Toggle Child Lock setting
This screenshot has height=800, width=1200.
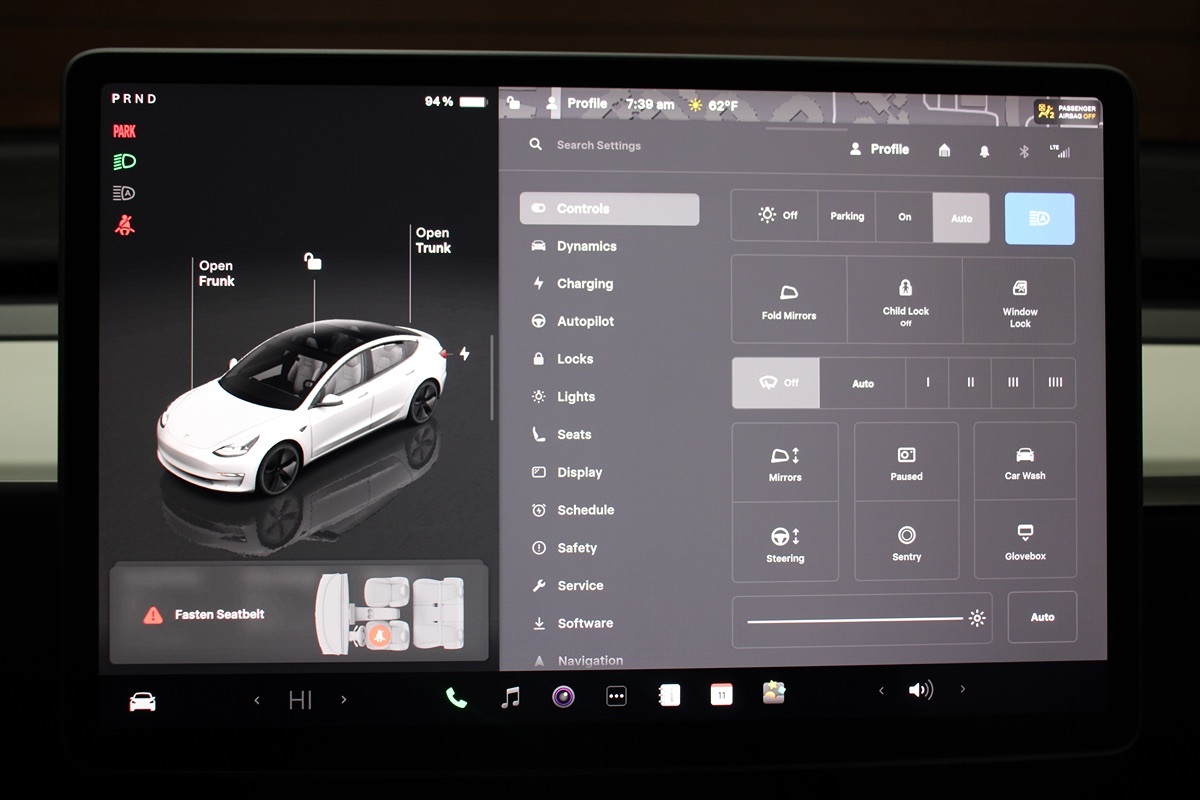[x=905, y=301]
